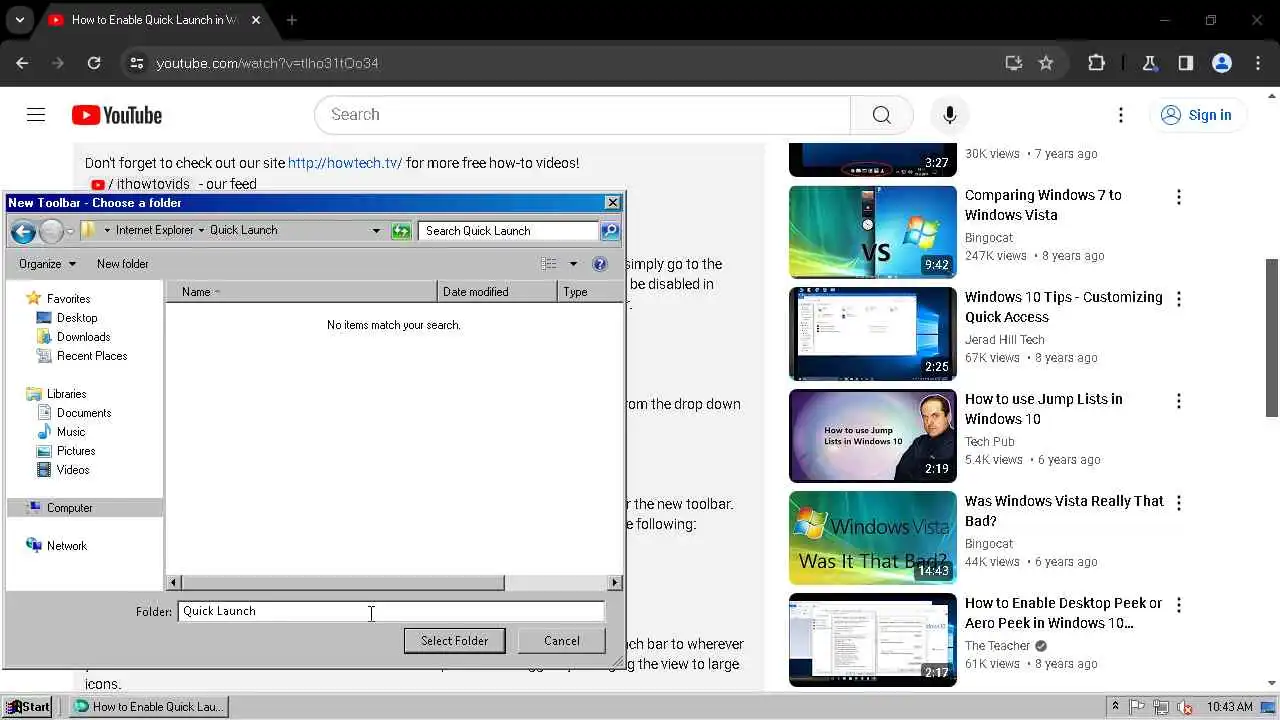The image size is (1280, 720).
Task: Click How to Enable Quick Lau... taskbar item
Action: point(148,707)
